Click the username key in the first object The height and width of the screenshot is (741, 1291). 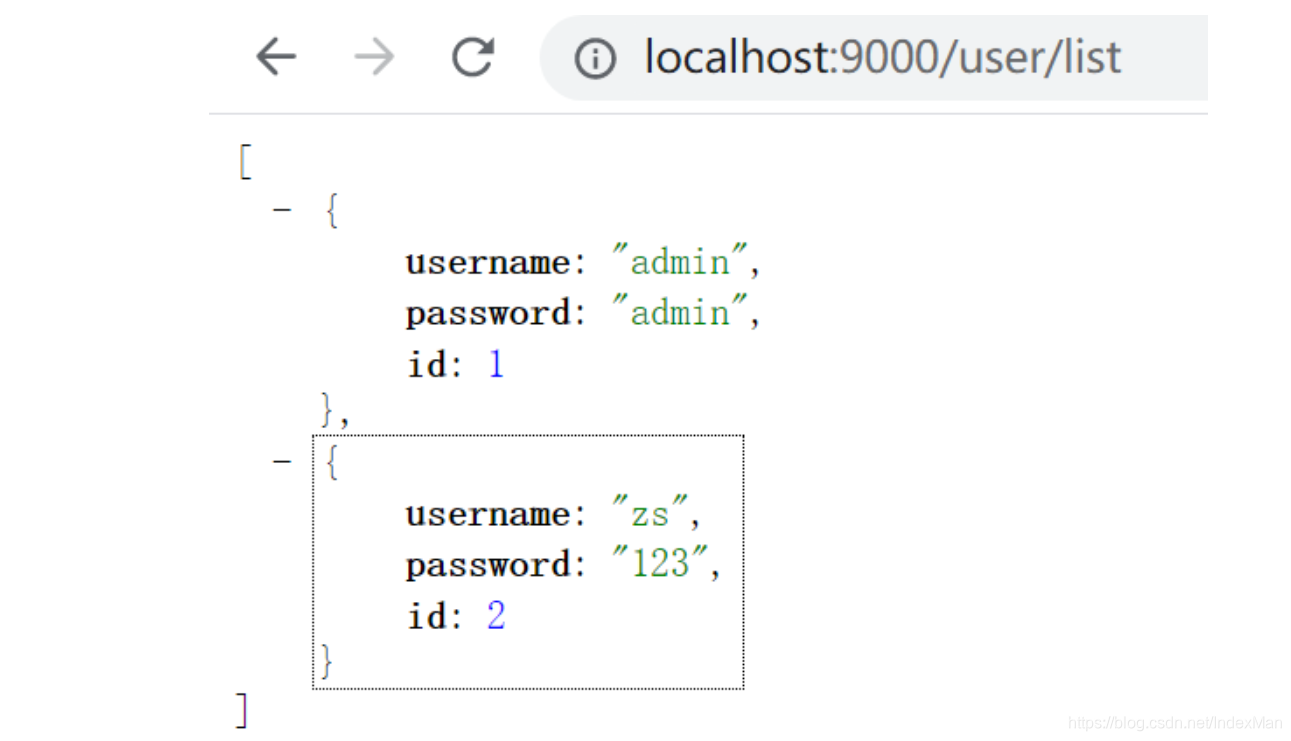point(487,263)
